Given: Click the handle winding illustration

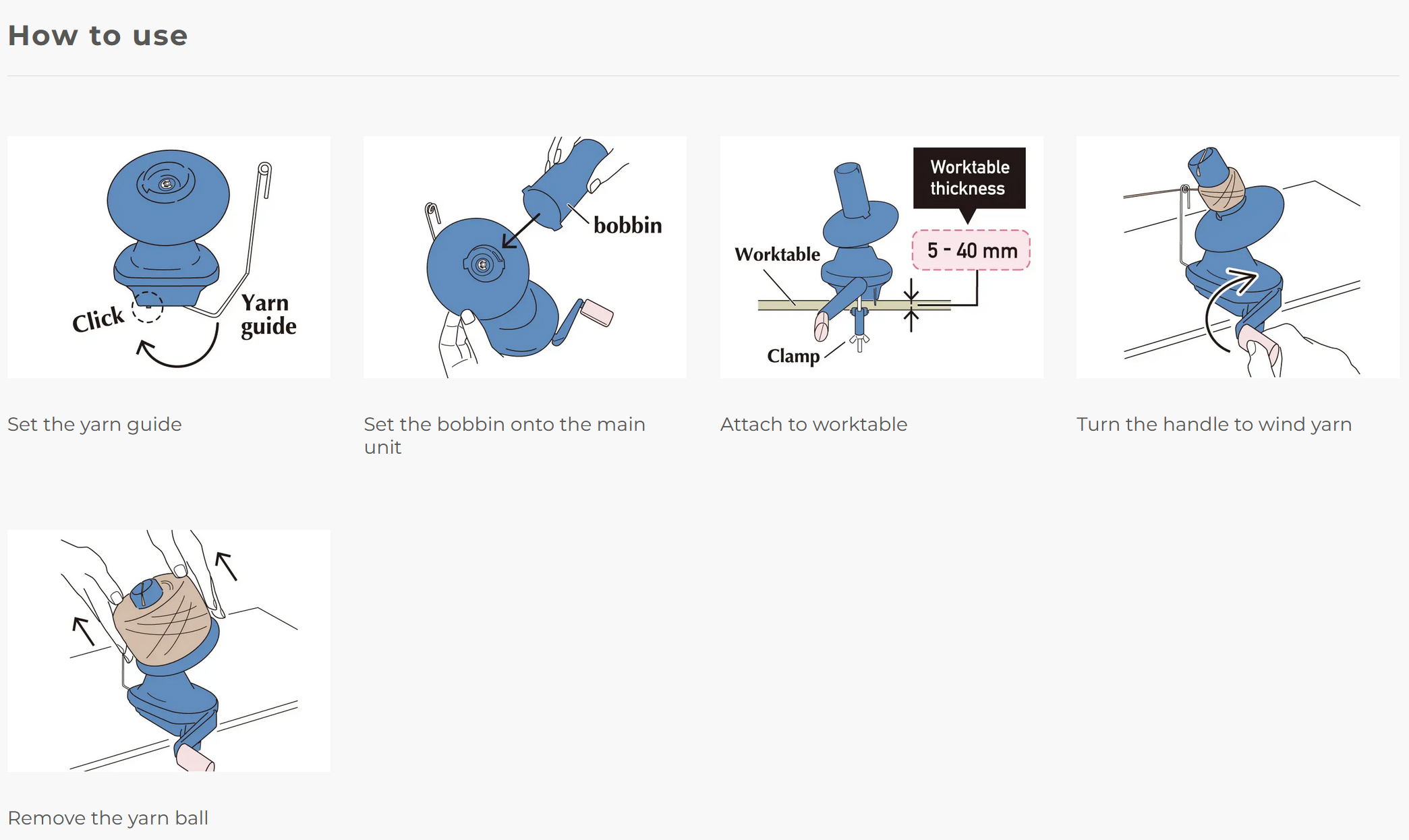Looking at the screenshot, I should (x=1237, y=256).
